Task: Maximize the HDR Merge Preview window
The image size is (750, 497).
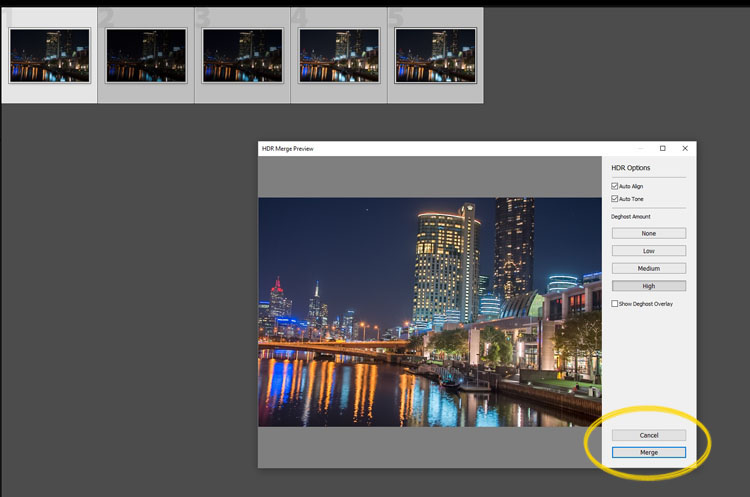Action: point(662,148)
